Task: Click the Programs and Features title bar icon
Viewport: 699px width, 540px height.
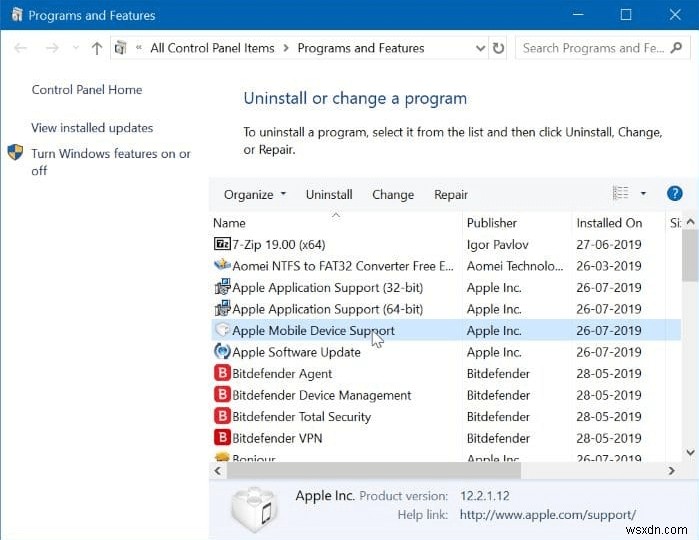Action: [16, 15]
